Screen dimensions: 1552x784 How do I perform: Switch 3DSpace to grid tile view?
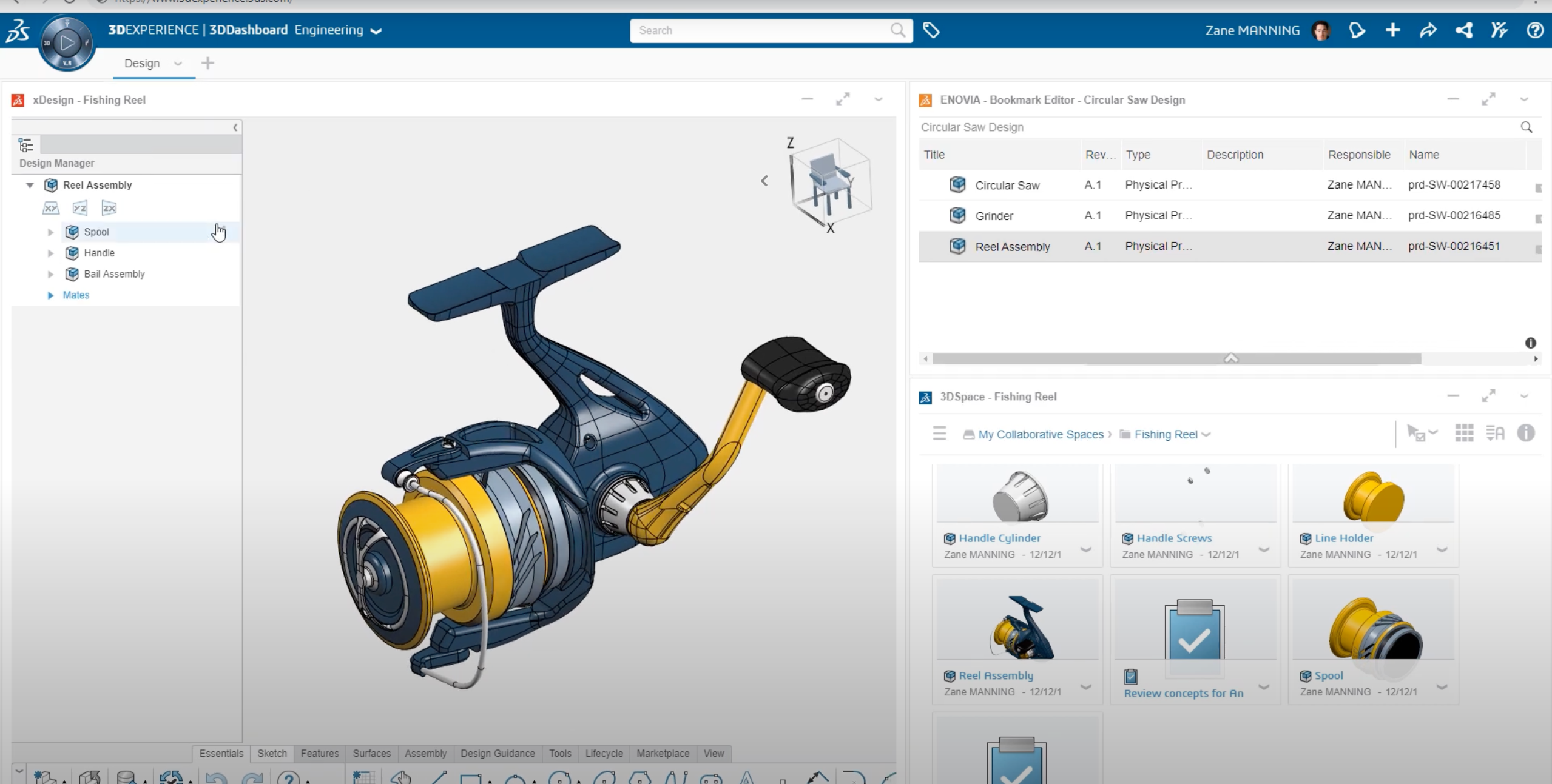coord(1464,434)
